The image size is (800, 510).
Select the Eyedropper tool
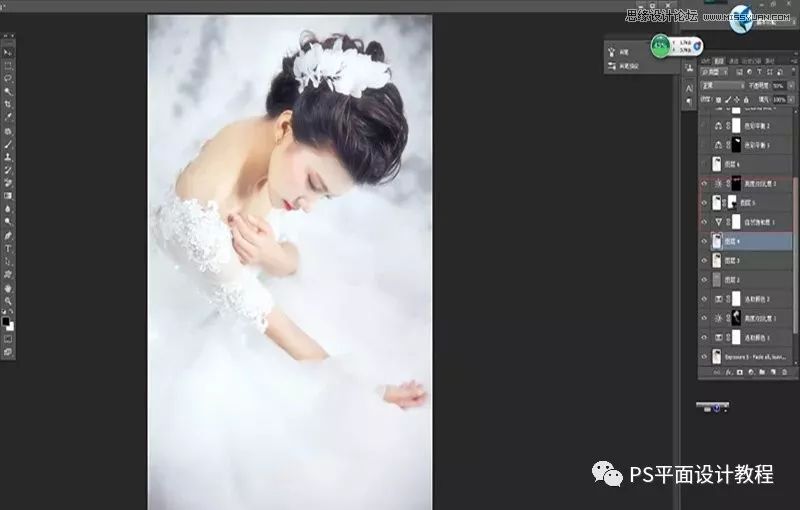(8, 117)
